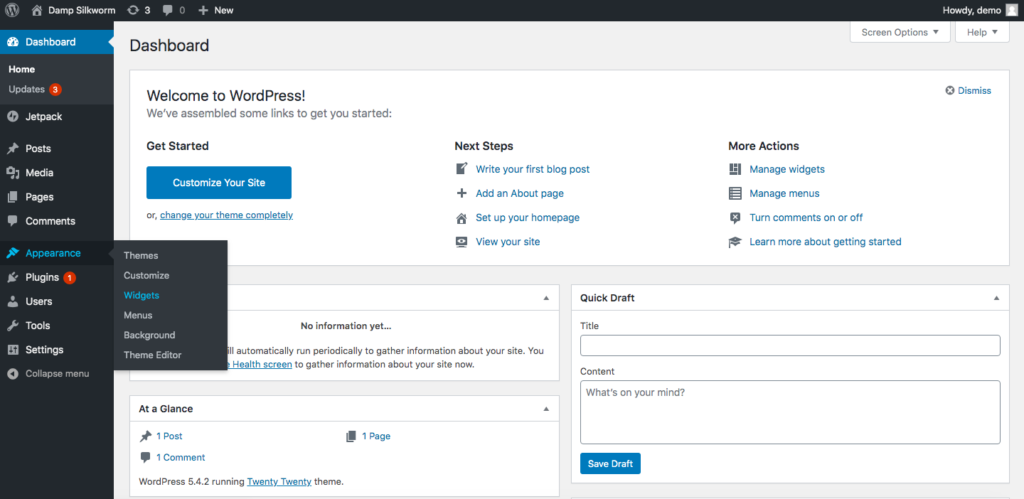
Task: Click the Dismiss circle-x icon
Action: coord(950,91)
